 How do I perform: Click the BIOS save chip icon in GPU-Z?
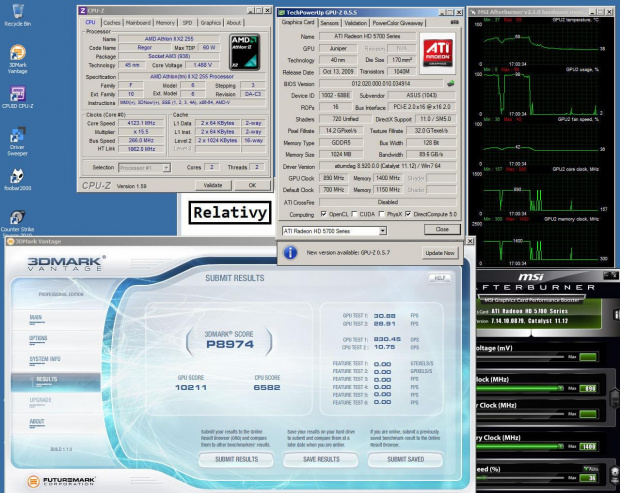tap(450, 83)
